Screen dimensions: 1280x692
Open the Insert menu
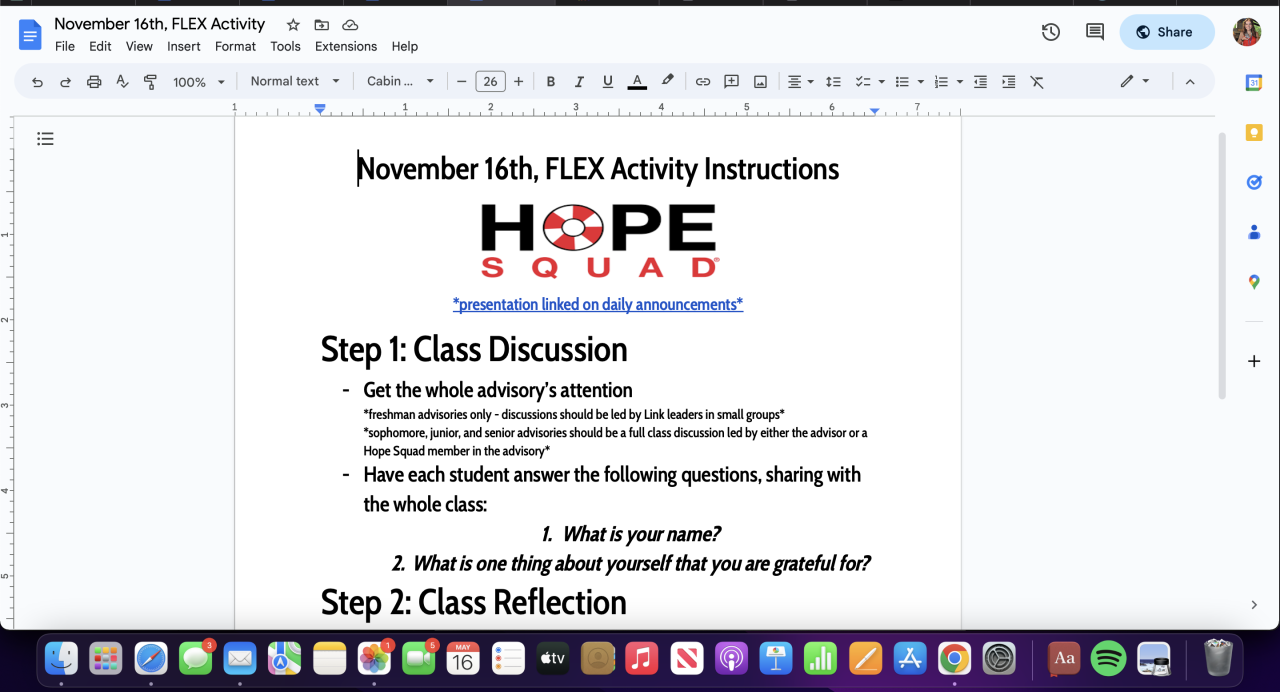coord(184,46)
